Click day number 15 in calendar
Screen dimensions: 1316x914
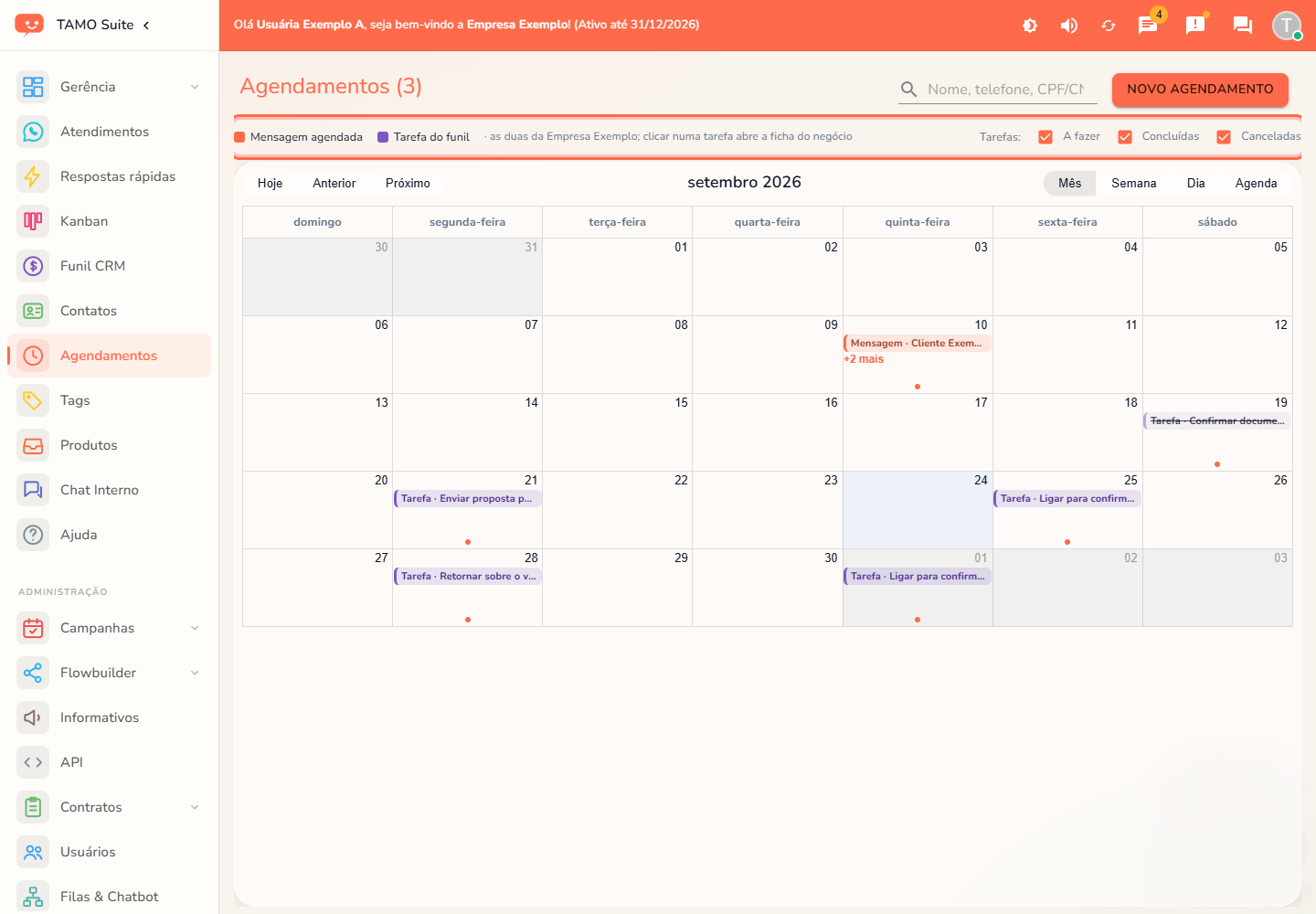coord(681,403)
